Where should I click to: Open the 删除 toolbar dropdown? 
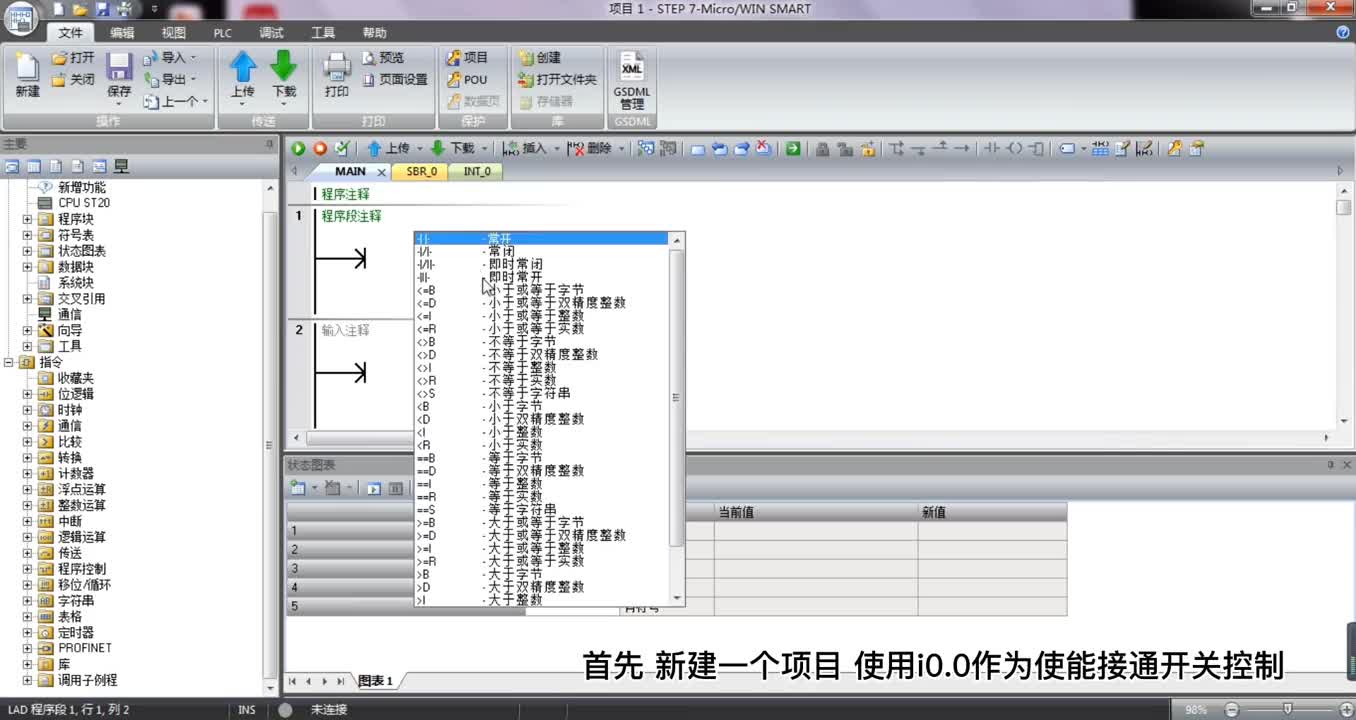pyautogui.click(x=621, y=148)
